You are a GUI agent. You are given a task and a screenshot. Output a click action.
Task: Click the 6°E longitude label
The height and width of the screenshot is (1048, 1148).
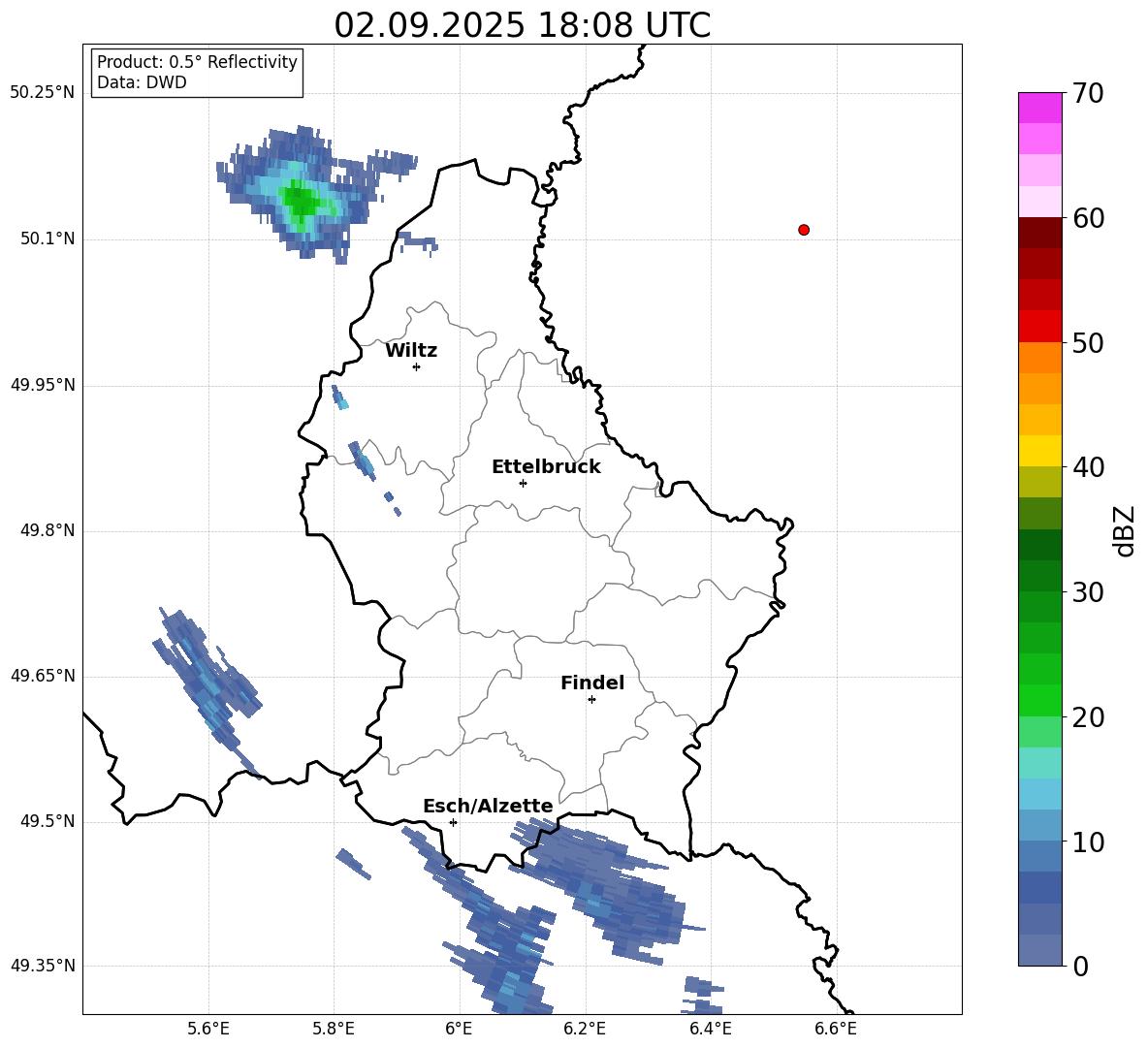tap(459, 1029)
